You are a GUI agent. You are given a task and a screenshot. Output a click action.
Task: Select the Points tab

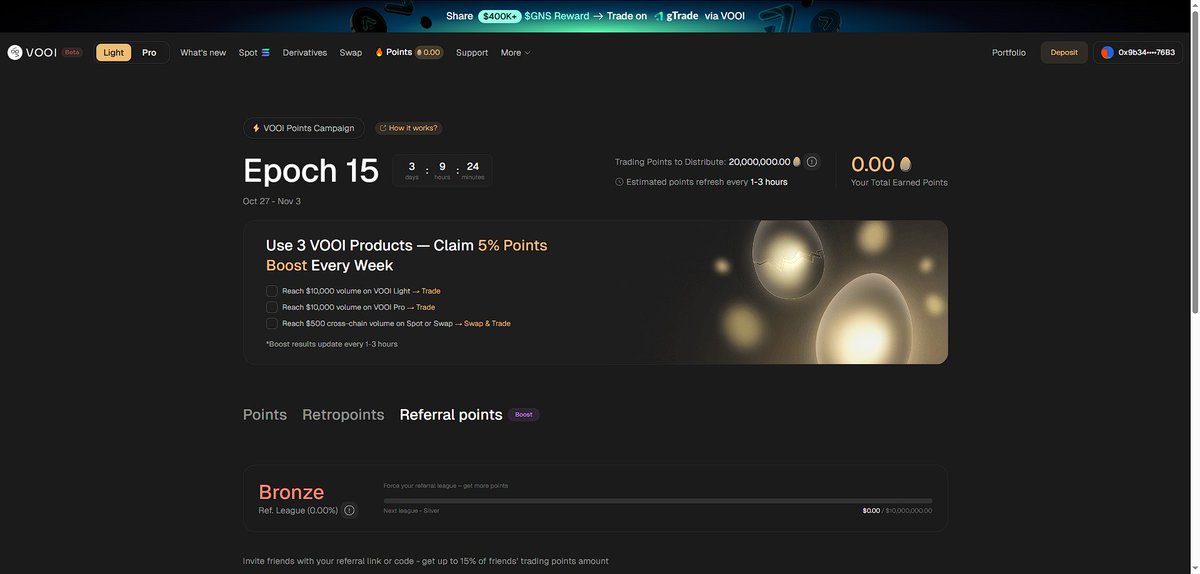265,414
